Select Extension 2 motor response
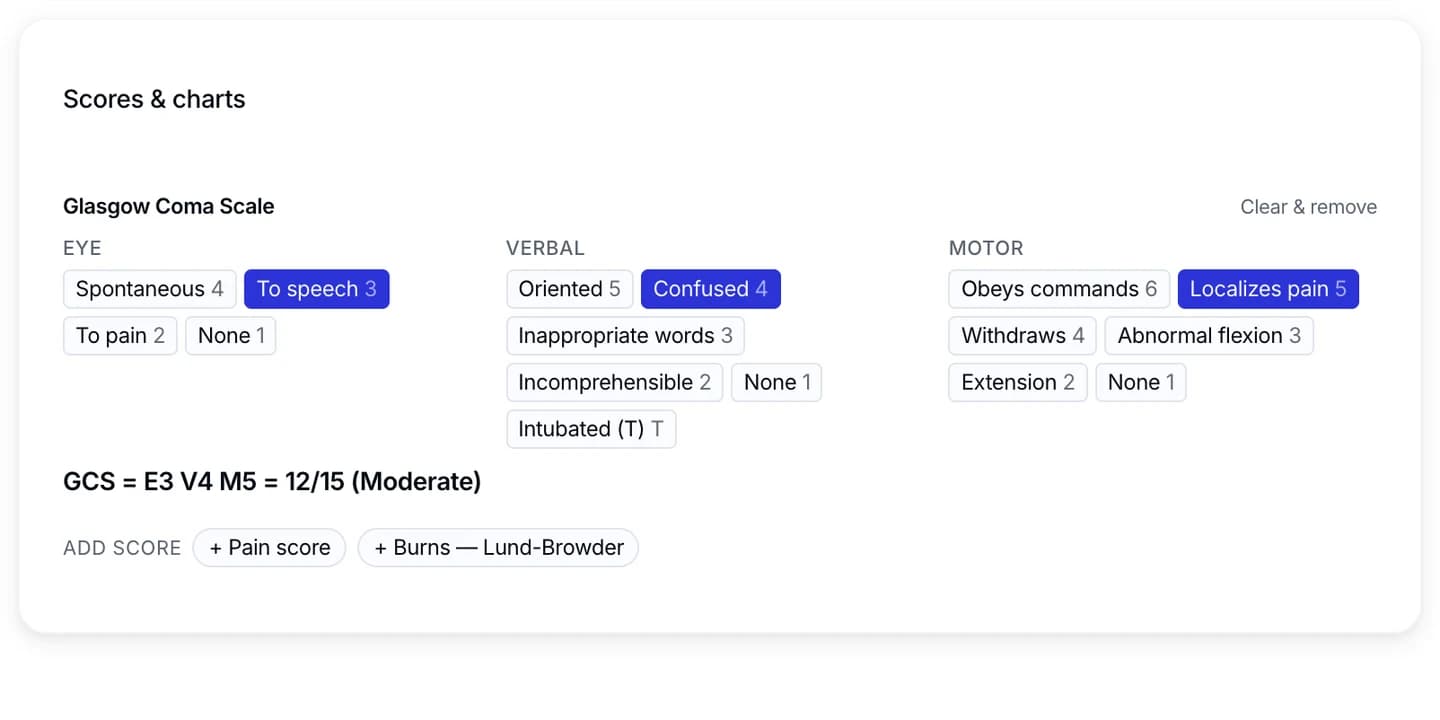The width and height of the screenshot is (1440, 720). point(1018,382)
